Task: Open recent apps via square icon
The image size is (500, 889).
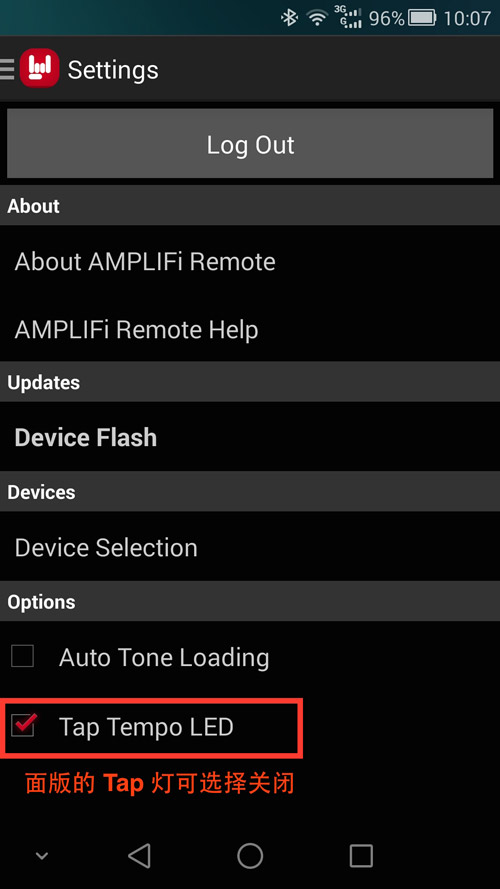Action: tap(361, 855)
